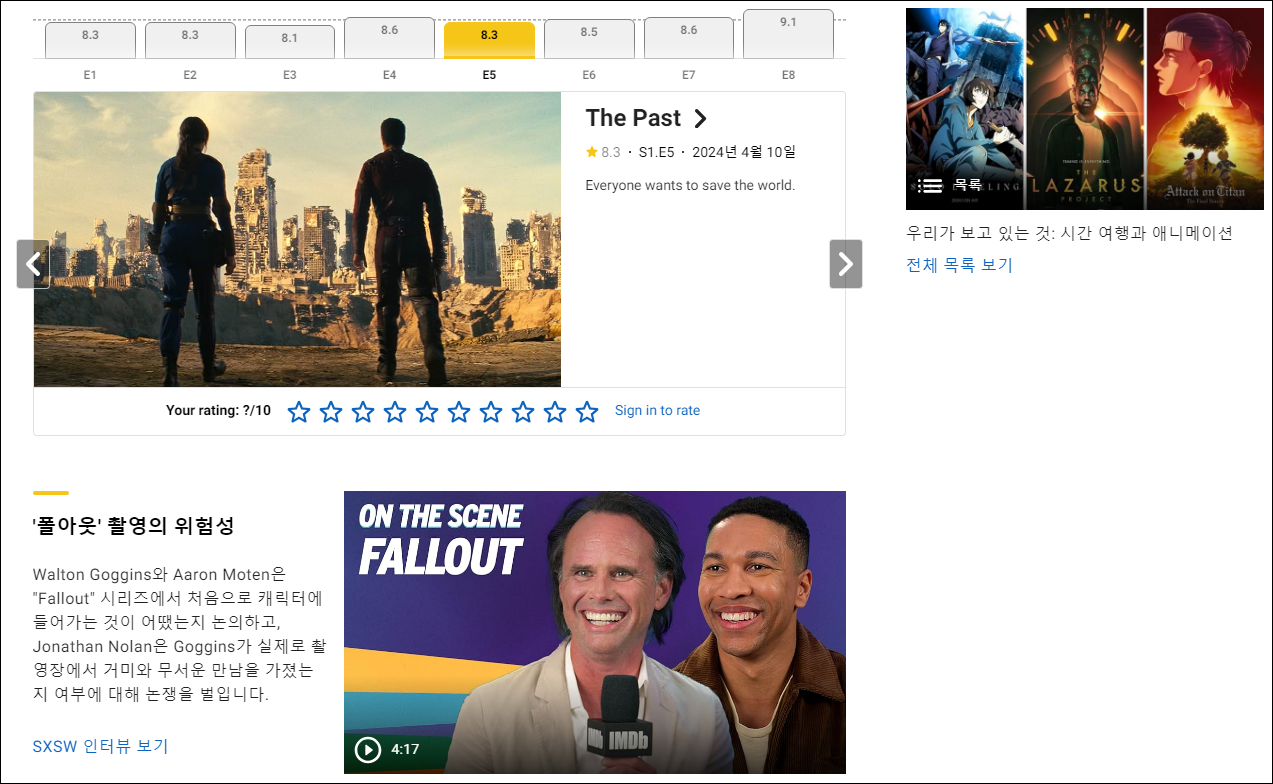
Task: Rate episode 5 stars
Action: tap(427, 411)
